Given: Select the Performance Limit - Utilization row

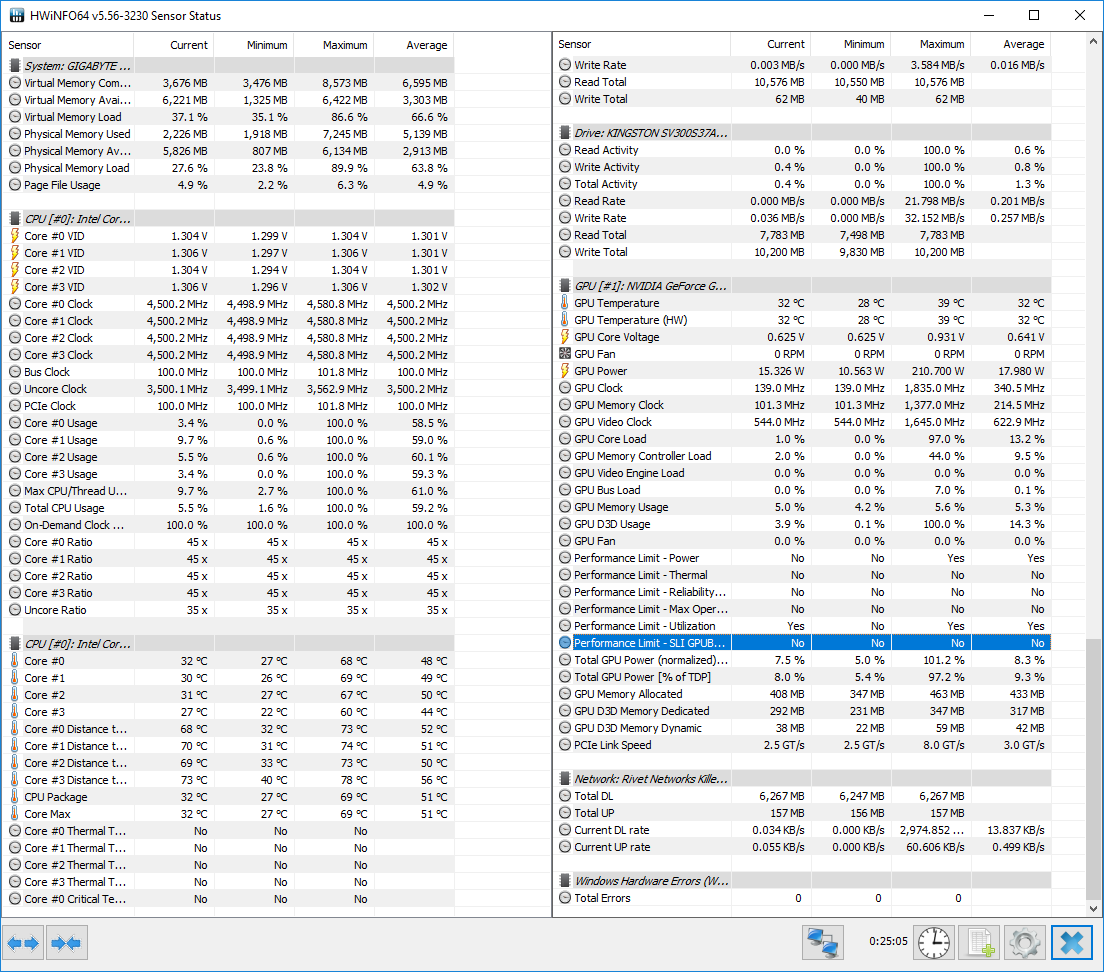Looking at the screenshot, I should tap(803, 626).
